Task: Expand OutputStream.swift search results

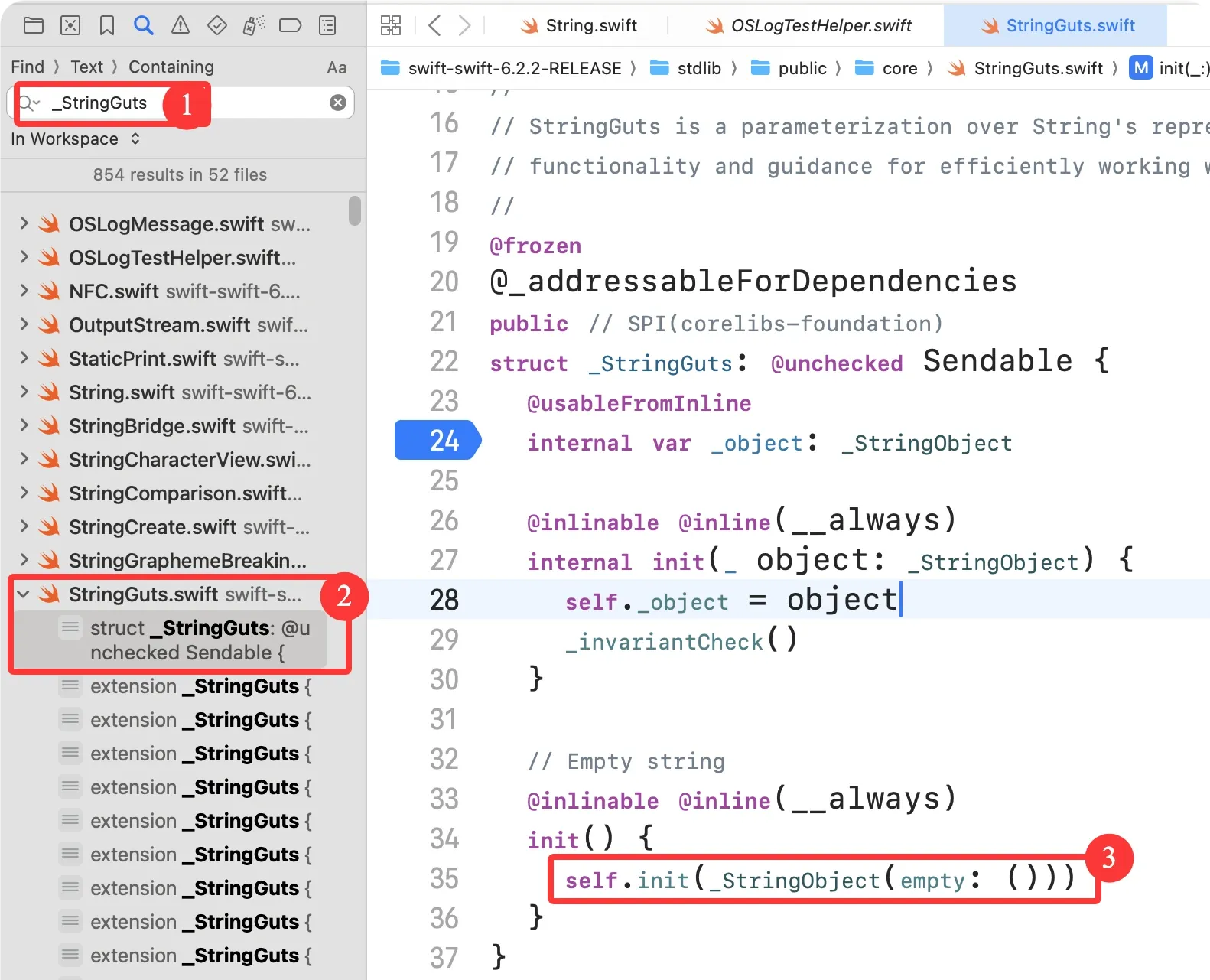Action: (24, 324)
